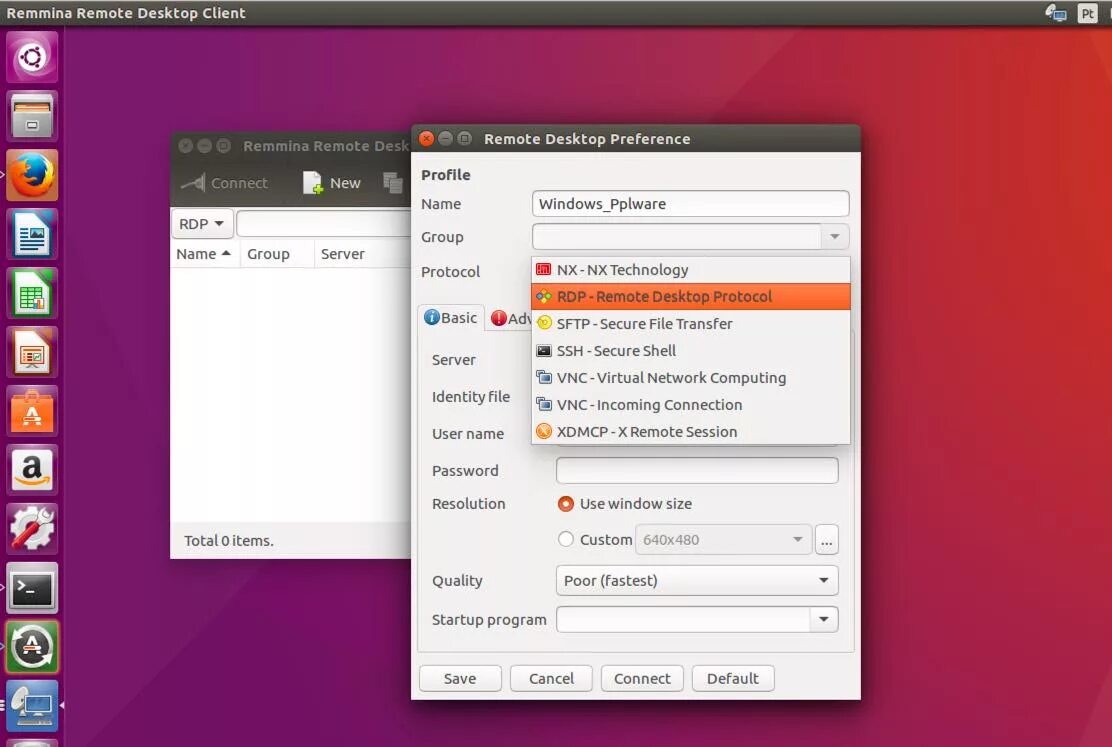Image resolution: width=1112 pixels, height=747 pixels.
Task: Launch LibreOffice Impress from dock
Action: [32, 352]
